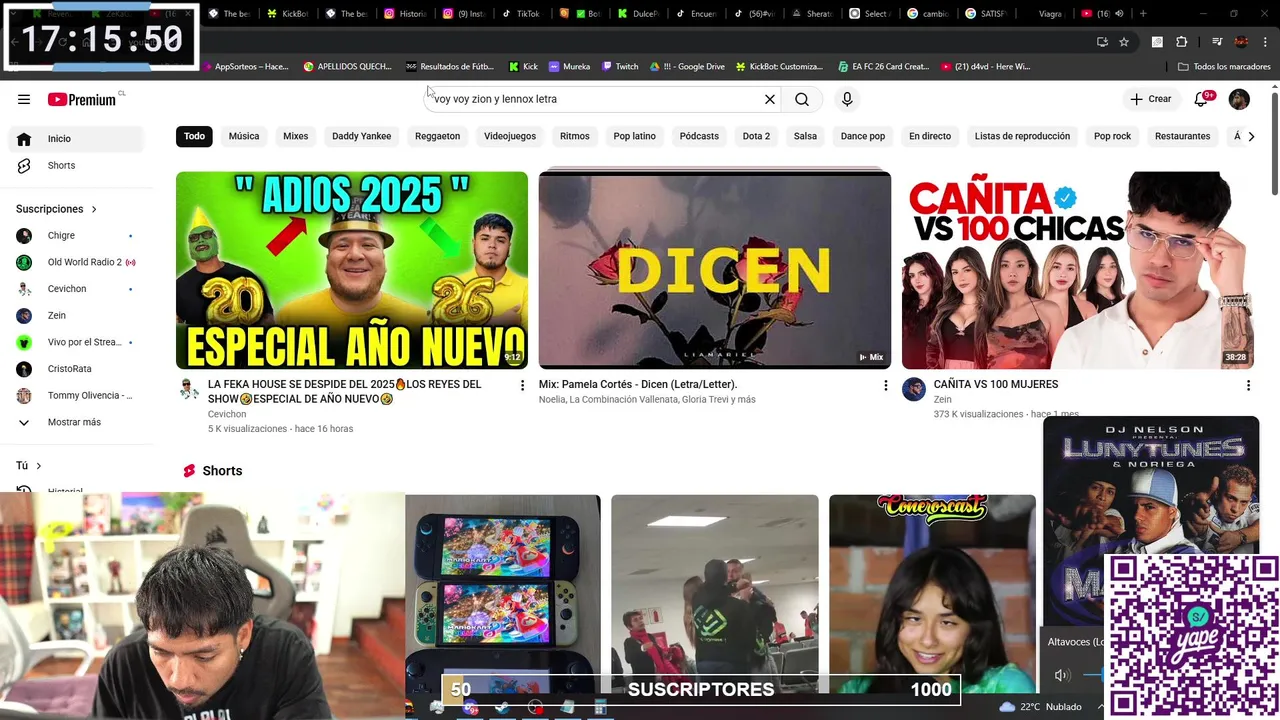Open the YouTube hamburger guide menu
Image resolution: width=1280 pixels, height=720 pixels.
[x=24, y=99]
